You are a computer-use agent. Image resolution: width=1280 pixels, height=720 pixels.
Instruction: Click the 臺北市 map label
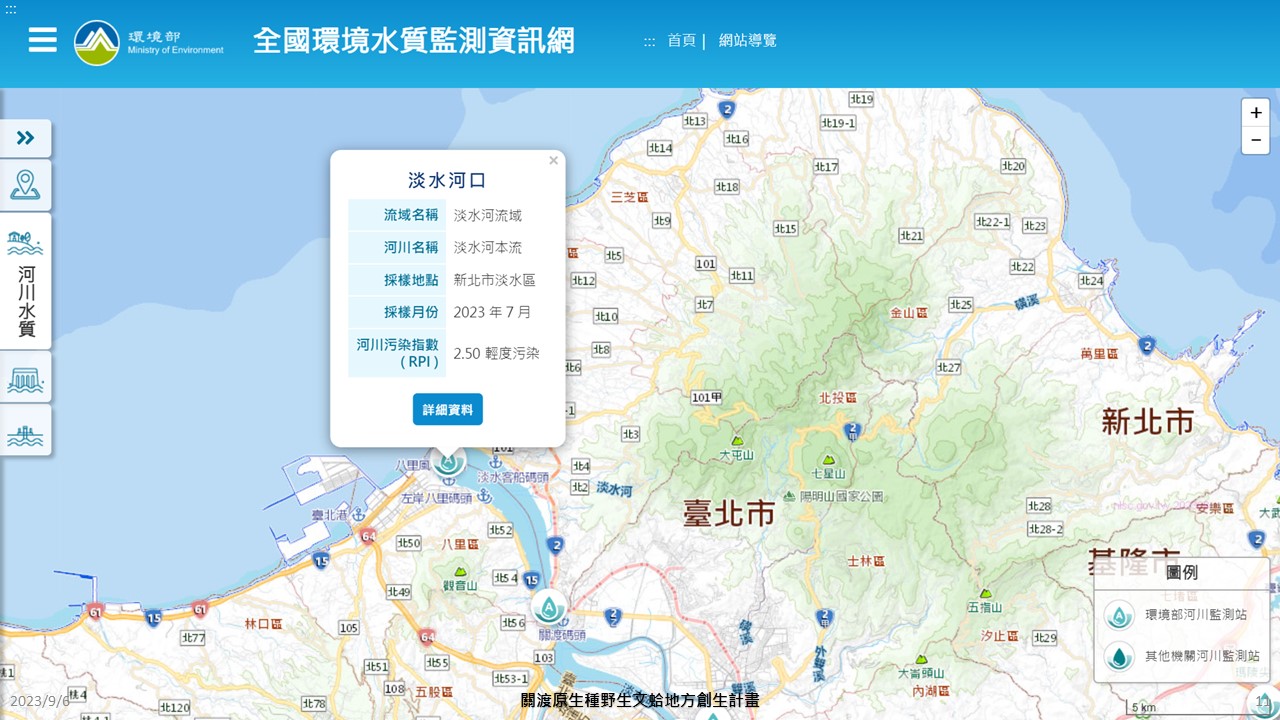(729, 514)
